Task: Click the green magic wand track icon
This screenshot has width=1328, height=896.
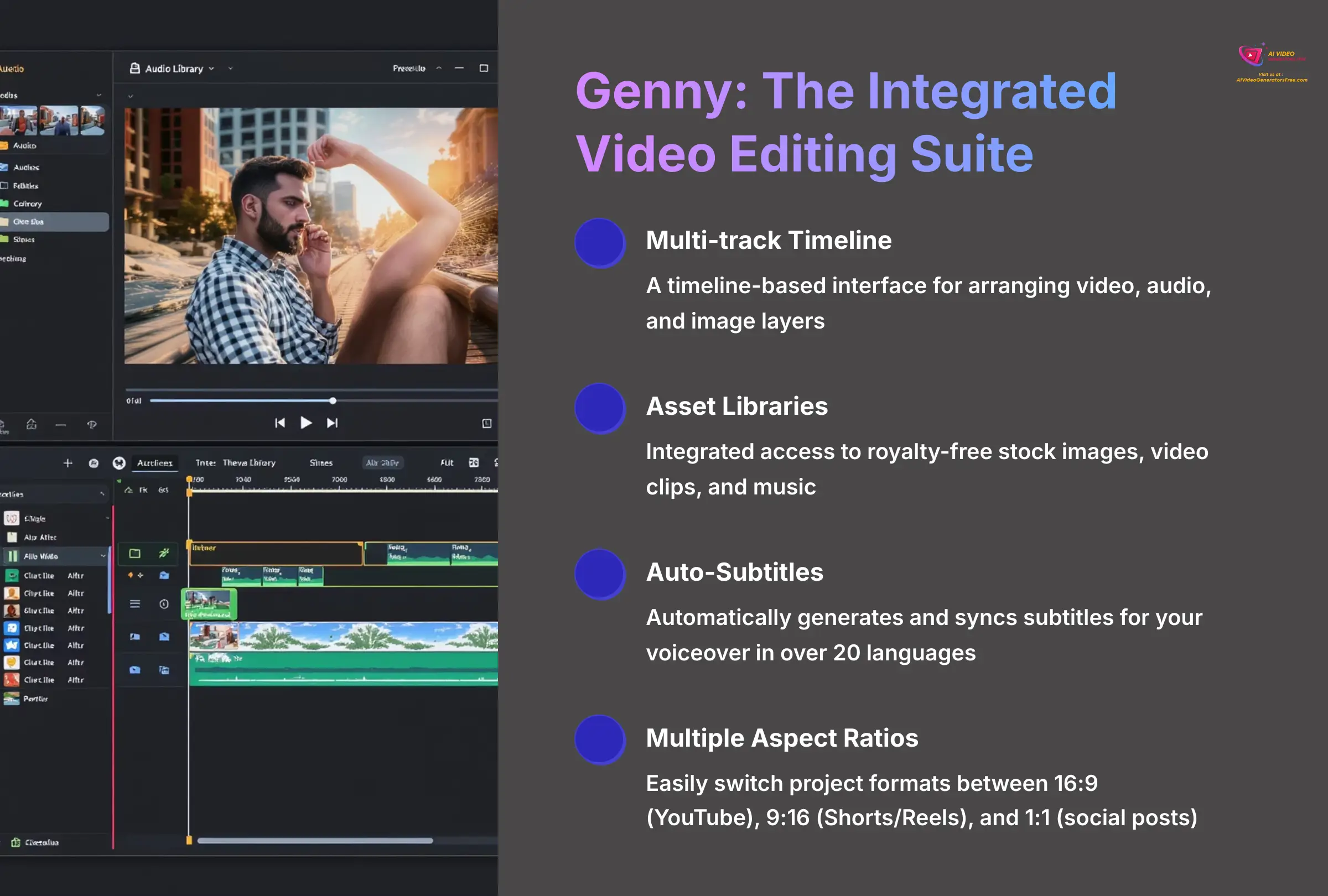Action: (x=164, y=553)
